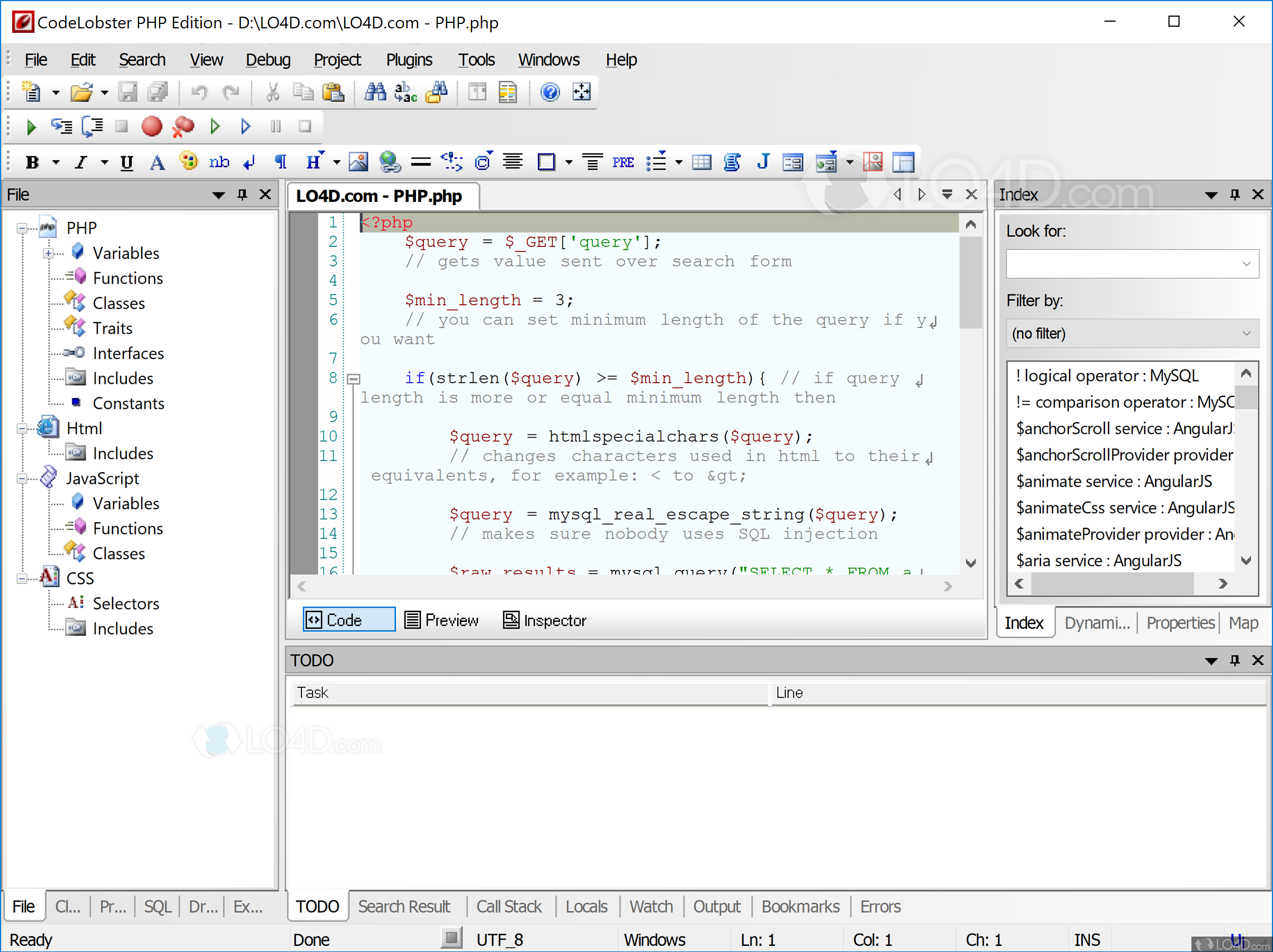This screenshot has width=1273, height=952.
Task: Expand the JavaScript tree item
Action: tap(22, 478)
